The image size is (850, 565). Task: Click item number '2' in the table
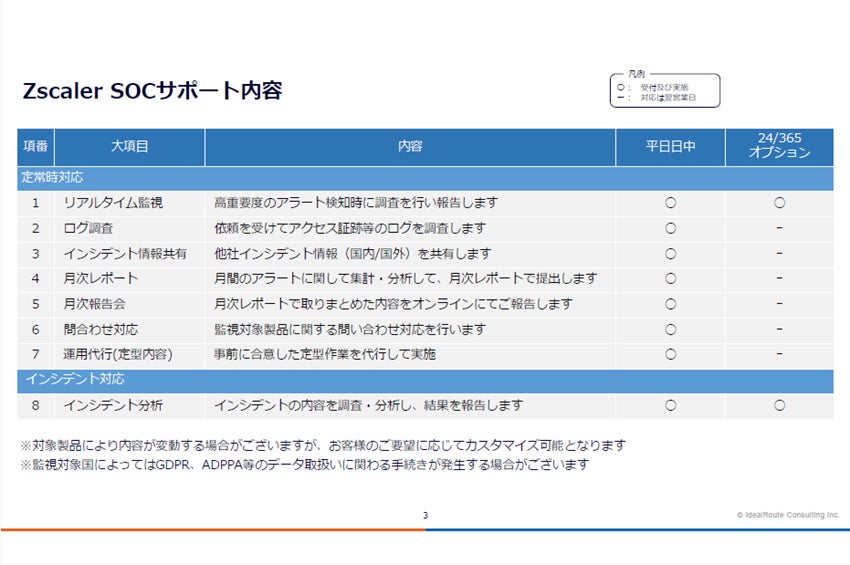click(x=36, y=228)
